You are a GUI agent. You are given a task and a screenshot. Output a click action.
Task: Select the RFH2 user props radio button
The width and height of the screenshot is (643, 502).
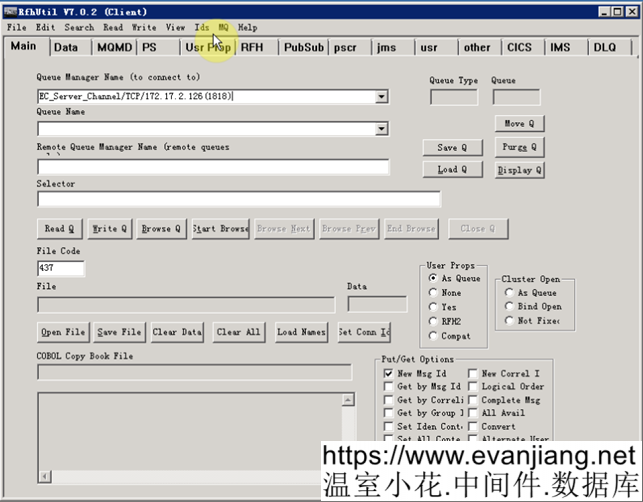click(433, 321)
